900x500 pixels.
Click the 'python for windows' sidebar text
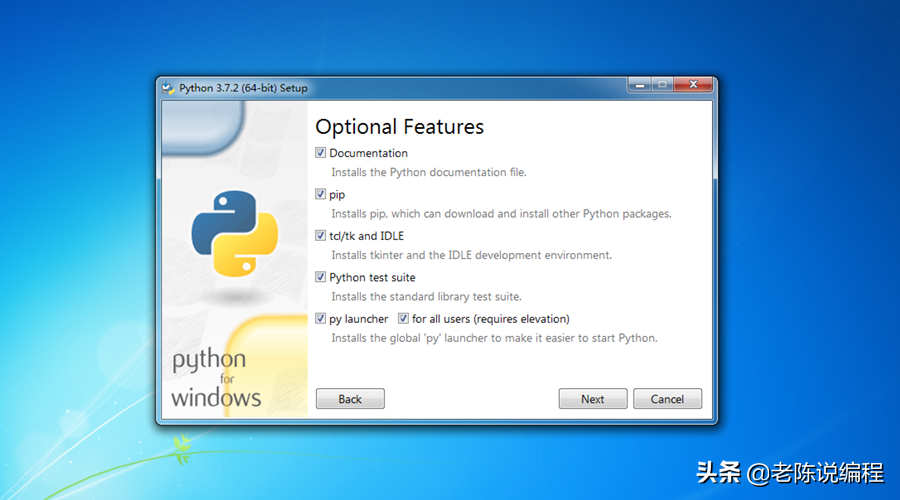pos(215,378)
